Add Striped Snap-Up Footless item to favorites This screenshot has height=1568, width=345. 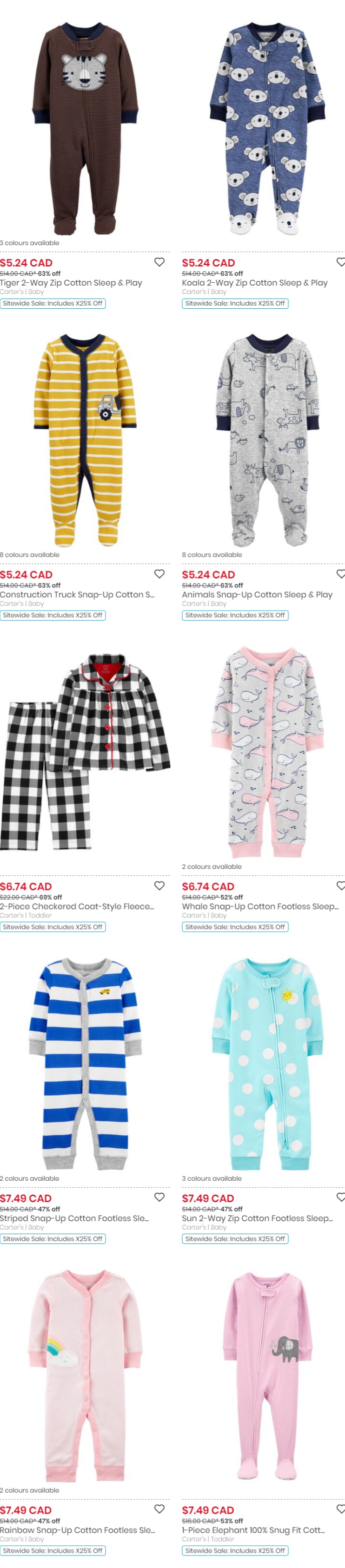(x=159, y=1197)
